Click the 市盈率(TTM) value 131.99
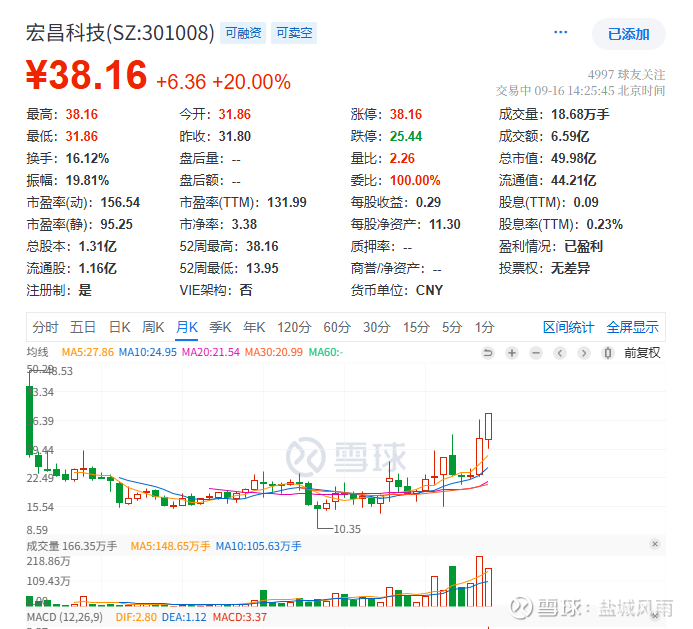This screenshot has height=629, width=693. pos(287,202)
